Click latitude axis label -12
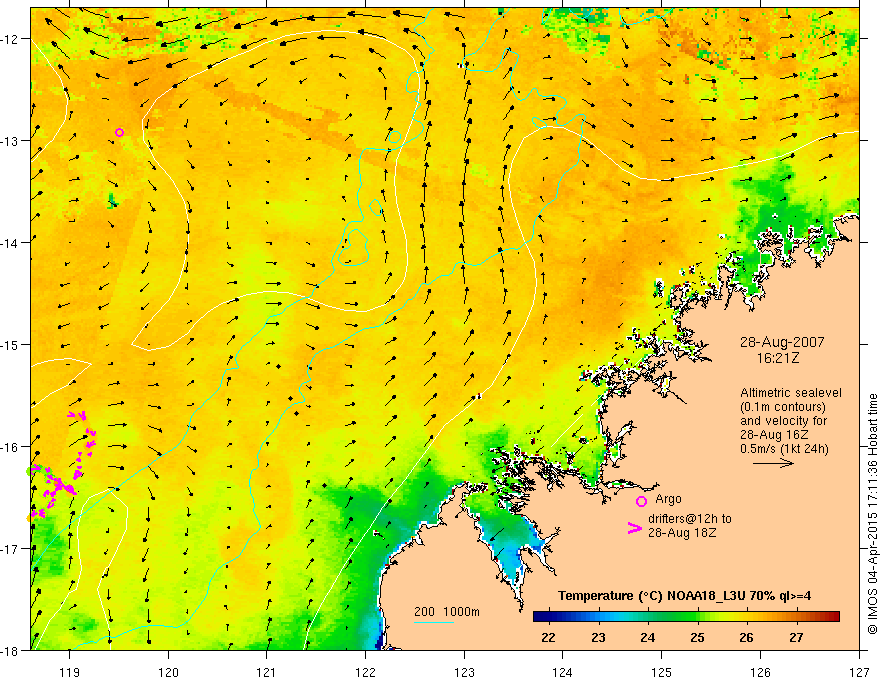This screenshot has height=680, width=880. pyautogui.click(x=10, y=39)
